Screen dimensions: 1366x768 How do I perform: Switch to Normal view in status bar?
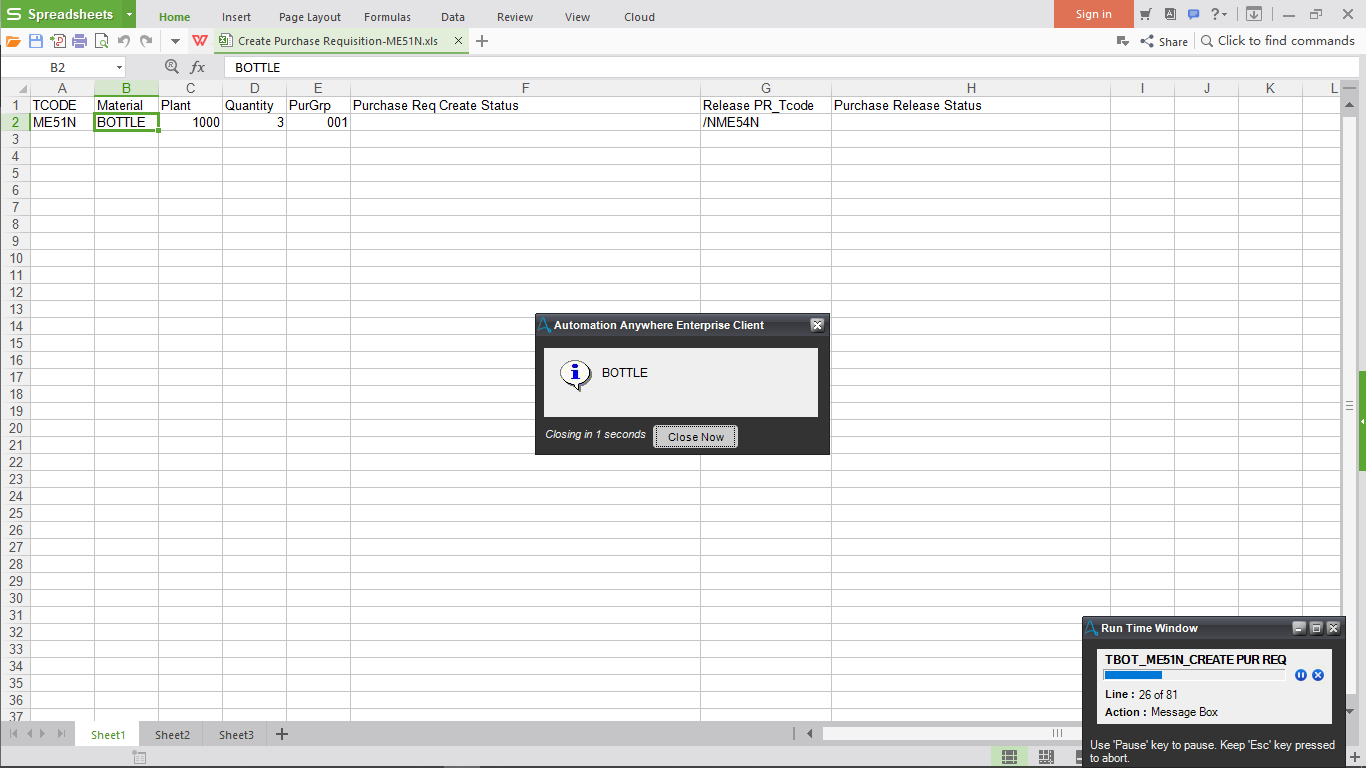(x=1009, y=756)
